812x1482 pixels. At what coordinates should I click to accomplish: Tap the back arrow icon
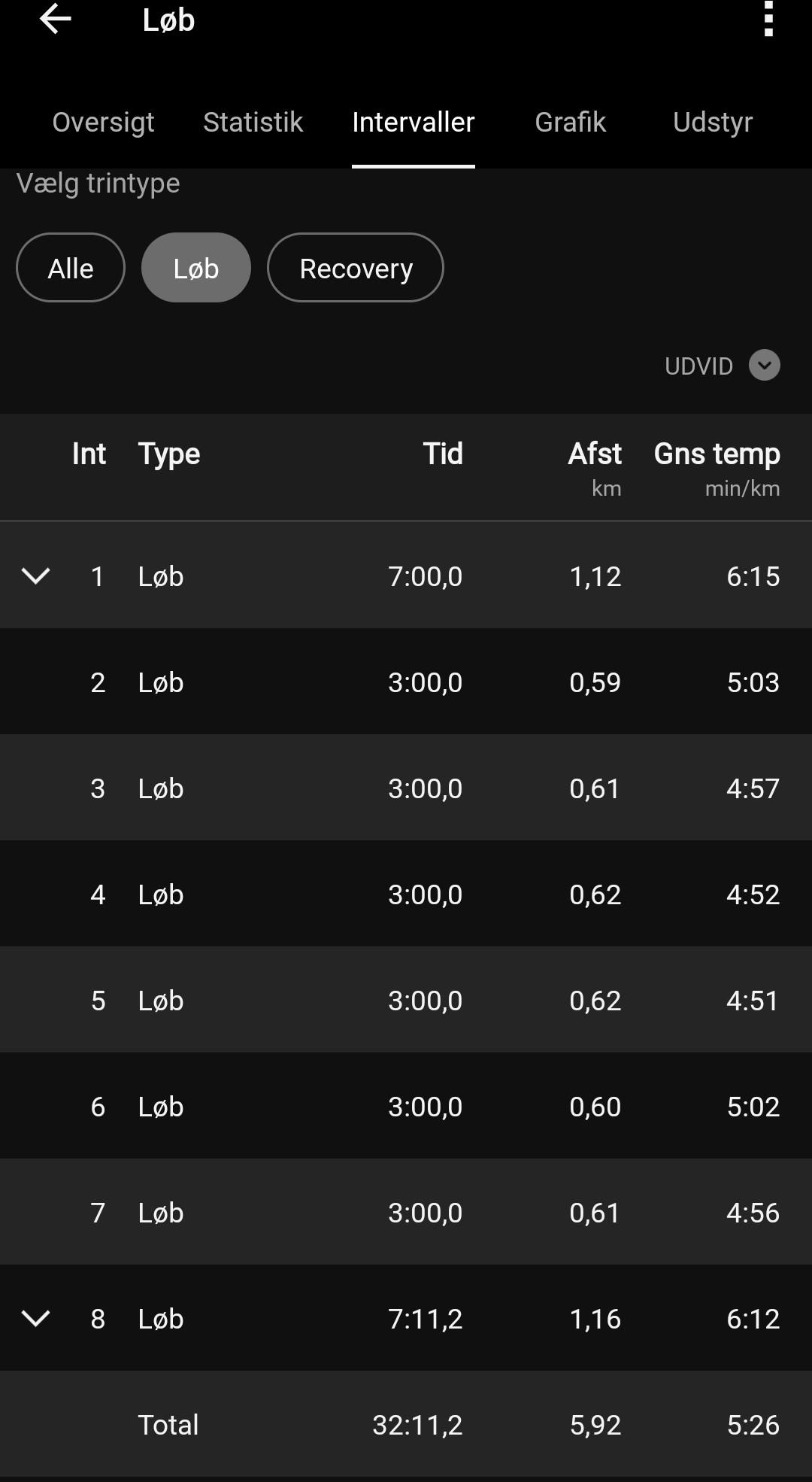pyautogui.click(x=55, y=20)
